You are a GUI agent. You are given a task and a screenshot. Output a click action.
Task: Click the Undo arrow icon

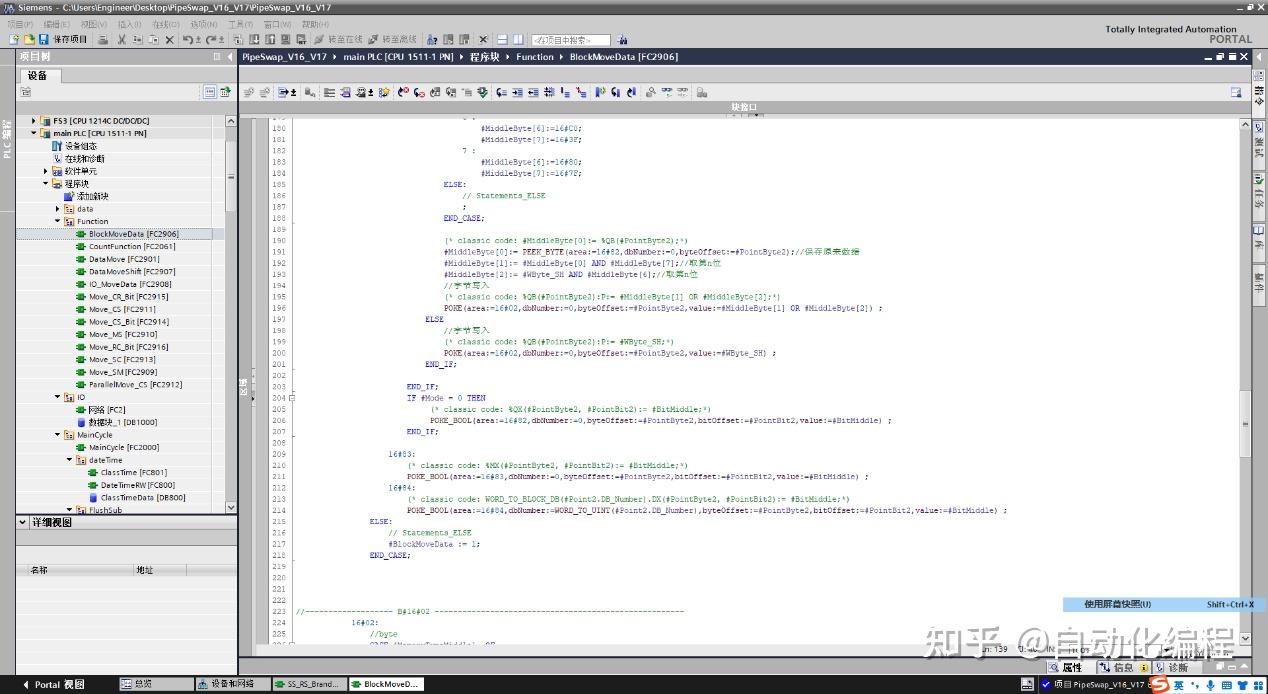[x=187, y=39]
